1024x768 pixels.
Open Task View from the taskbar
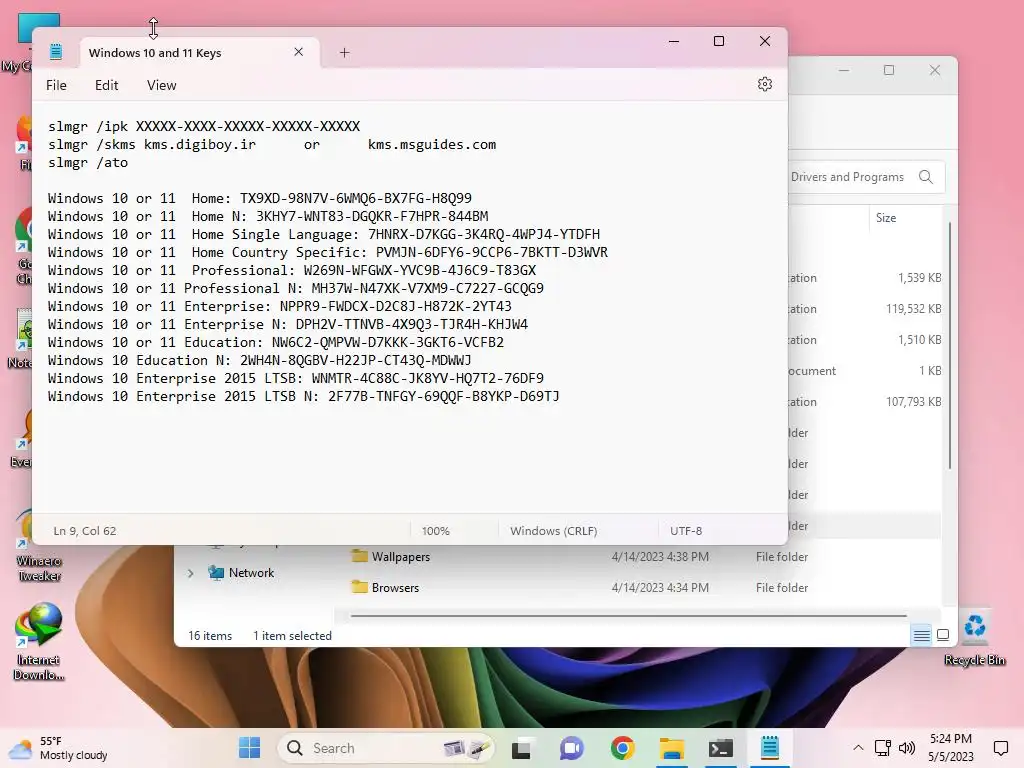click(520, 748)
